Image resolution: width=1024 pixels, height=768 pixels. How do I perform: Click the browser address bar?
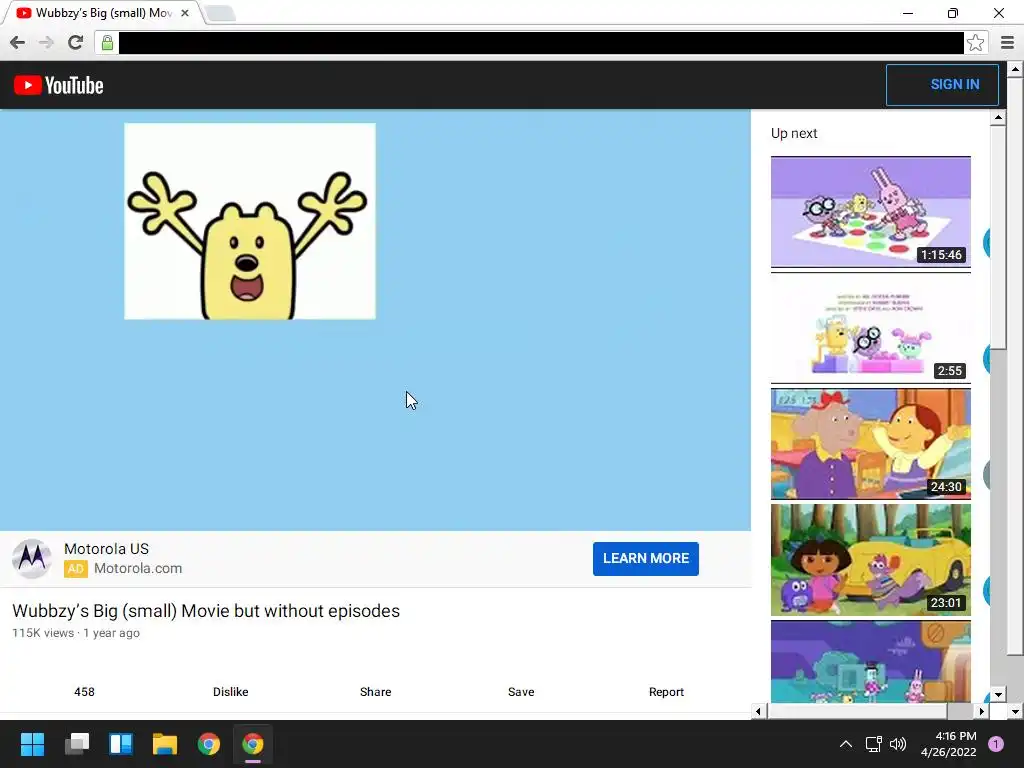click(541, 43)
